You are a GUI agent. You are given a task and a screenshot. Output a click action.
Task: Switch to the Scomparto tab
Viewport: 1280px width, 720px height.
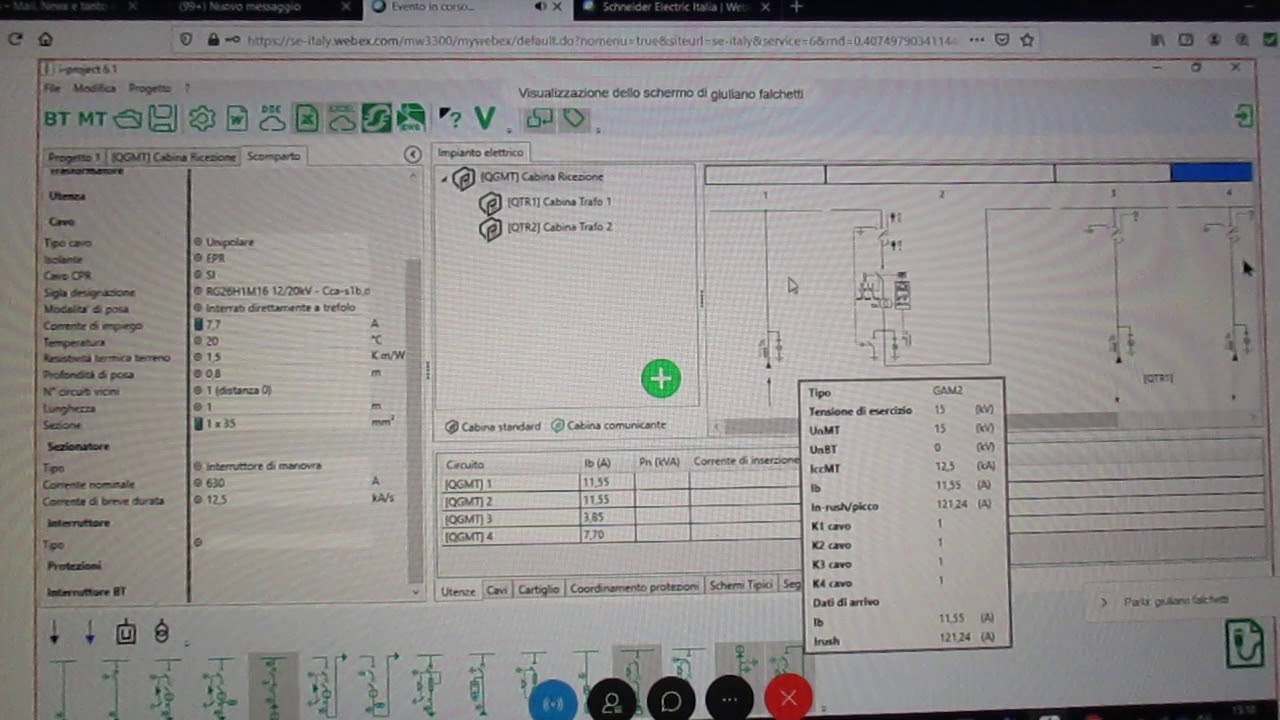coord(273,156)
